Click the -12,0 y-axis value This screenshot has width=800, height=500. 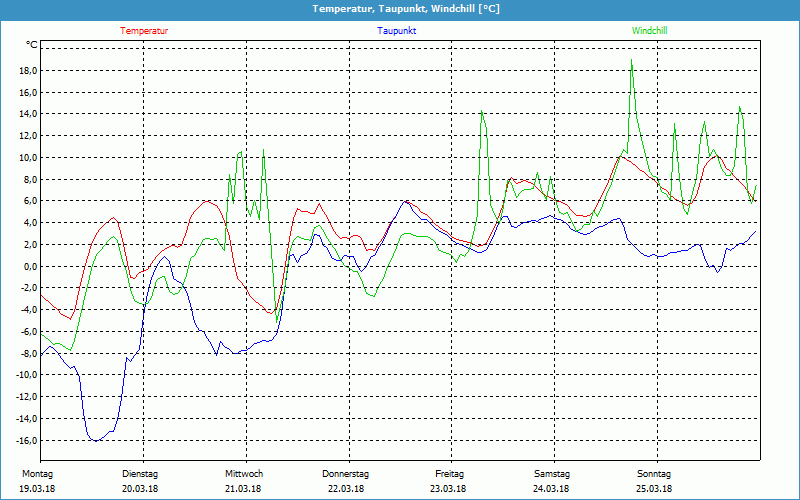[x=27, y=397]
